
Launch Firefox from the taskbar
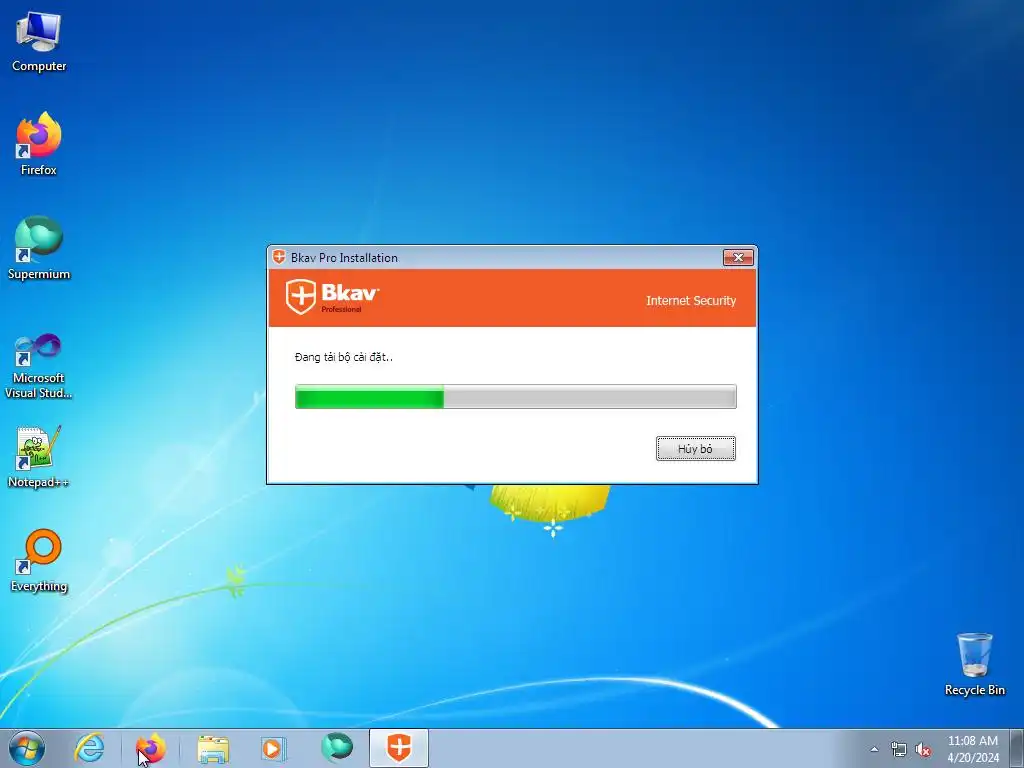click(150, 748)
